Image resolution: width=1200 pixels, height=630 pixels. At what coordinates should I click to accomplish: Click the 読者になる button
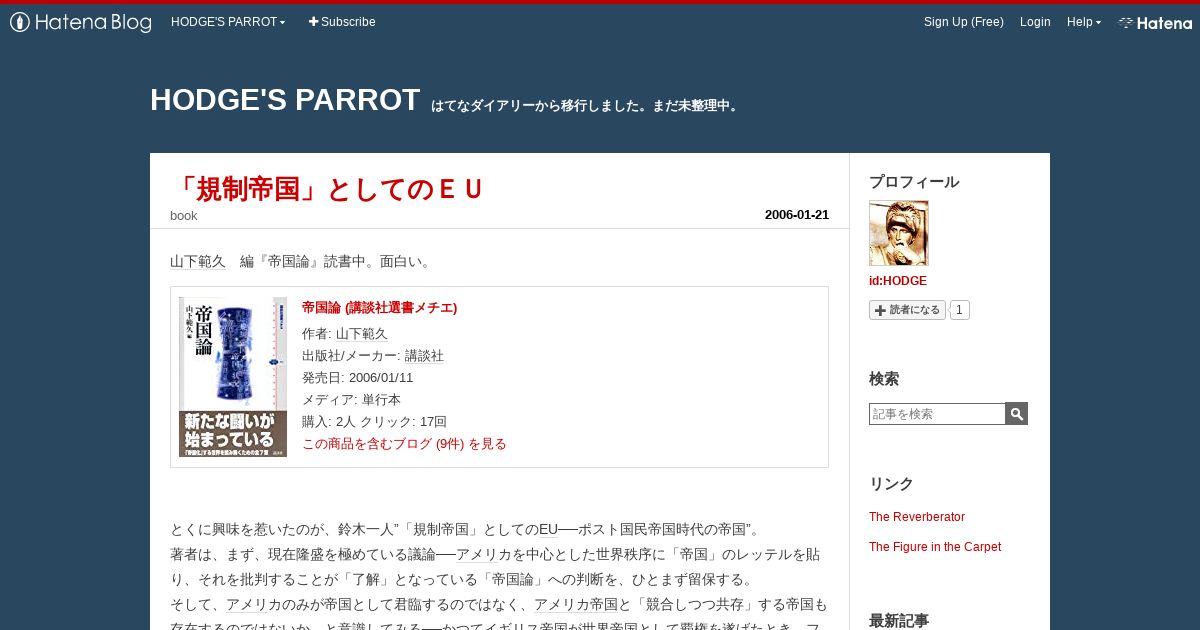907,310
